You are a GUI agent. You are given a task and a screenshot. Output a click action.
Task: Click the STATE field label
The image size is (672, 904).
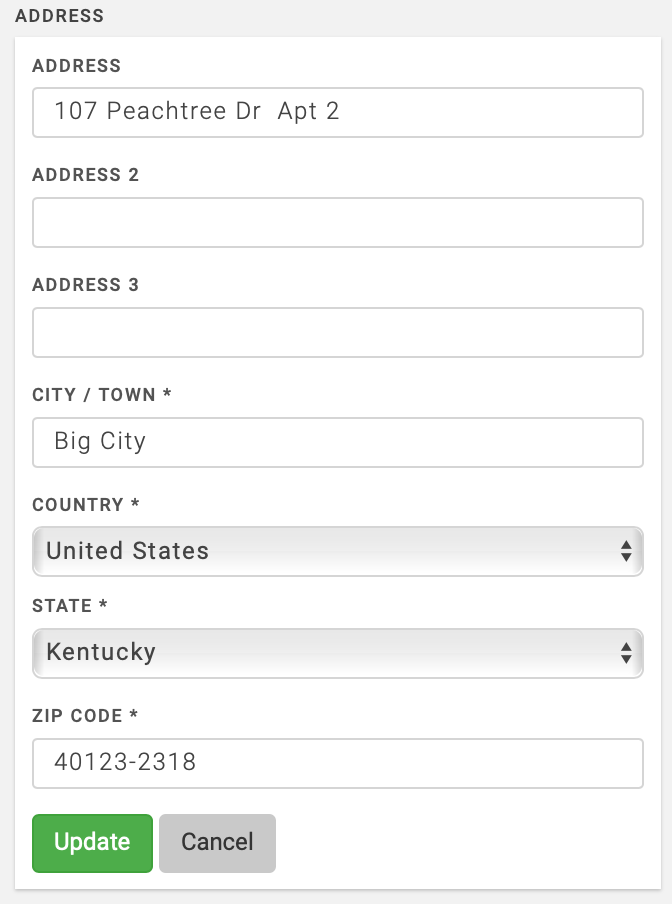coord(62,606)
